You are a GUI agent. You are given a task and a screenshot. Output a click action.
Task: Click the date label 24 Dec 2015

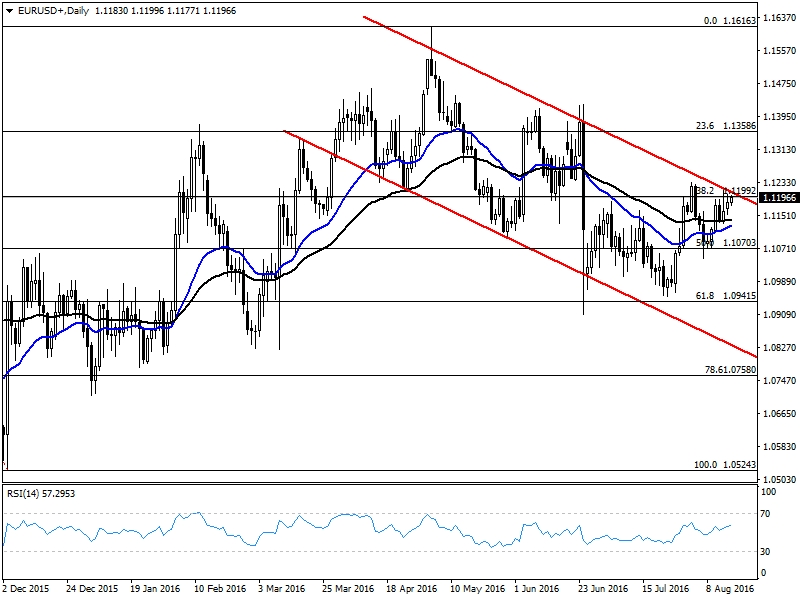(x=92, y=588)
